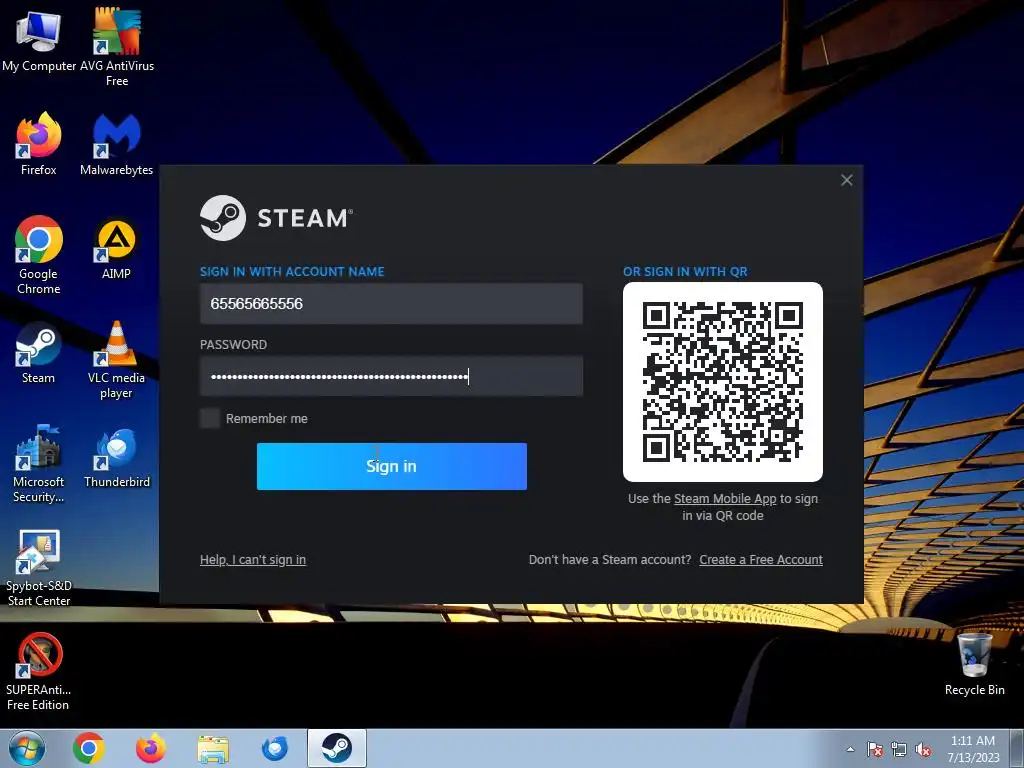Viewport: 1024px width, 768px height.
Task: Select the Malwarebytes desktop shortcut
Action: coord(117,144)
